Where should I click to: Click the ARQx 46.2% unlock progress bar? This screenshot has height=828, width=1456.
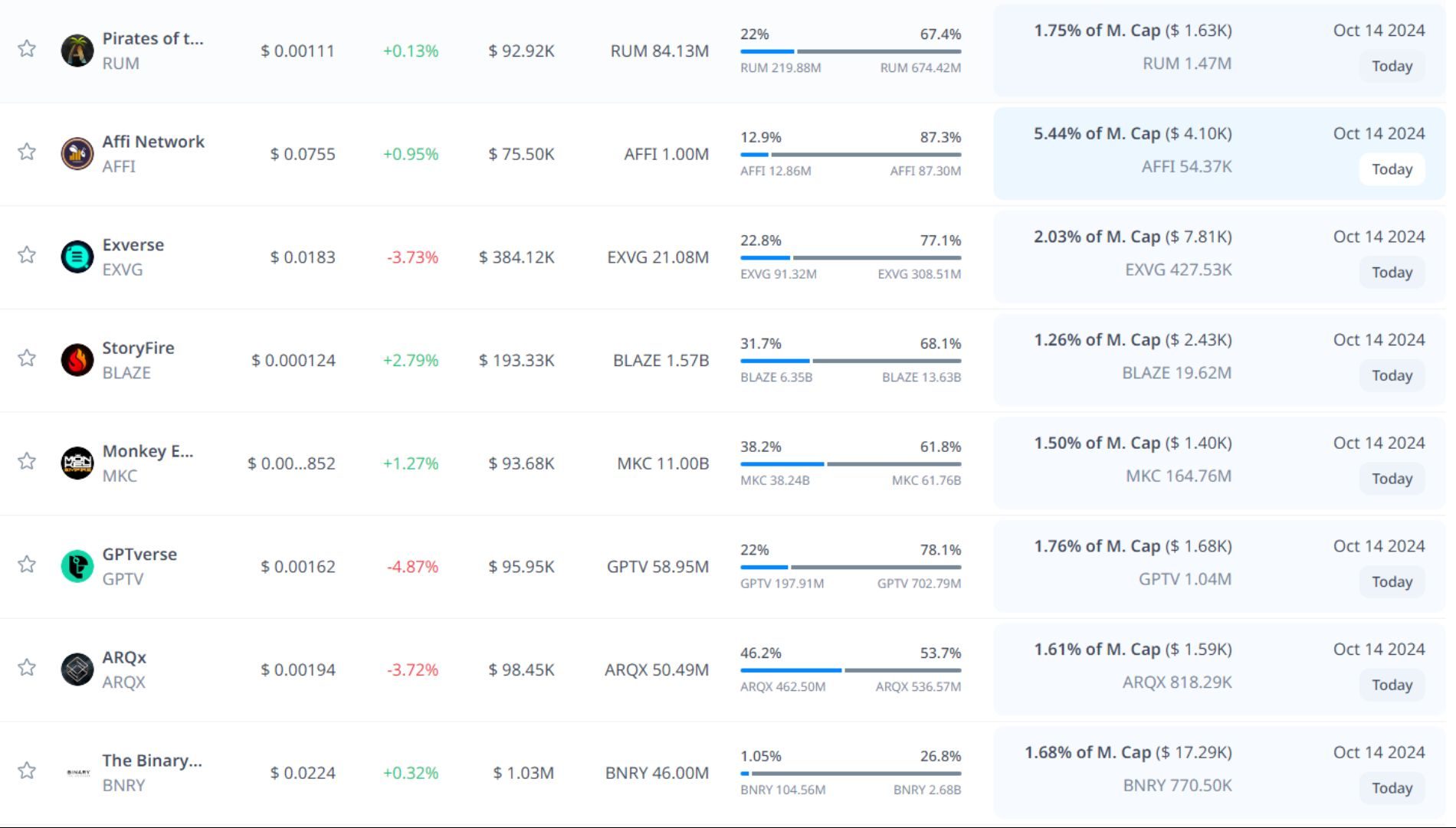(x=850, y=670)
